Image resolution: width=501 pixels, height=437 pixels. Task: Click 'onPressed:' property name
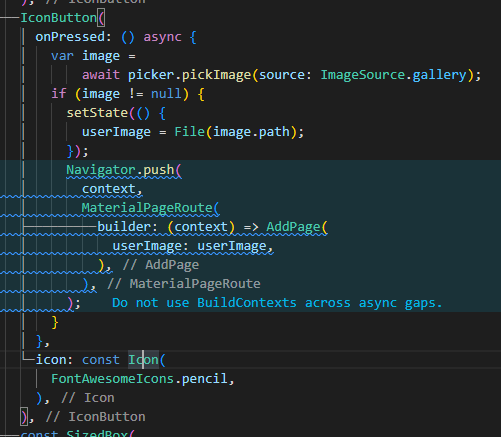(x=73, y=37)
